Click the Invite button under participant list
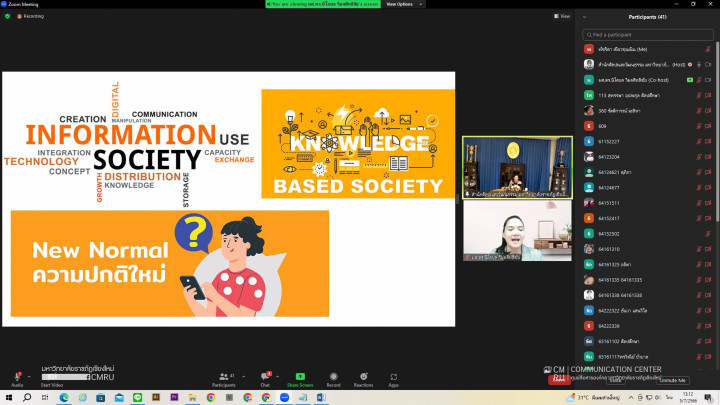 click(615, 380)
